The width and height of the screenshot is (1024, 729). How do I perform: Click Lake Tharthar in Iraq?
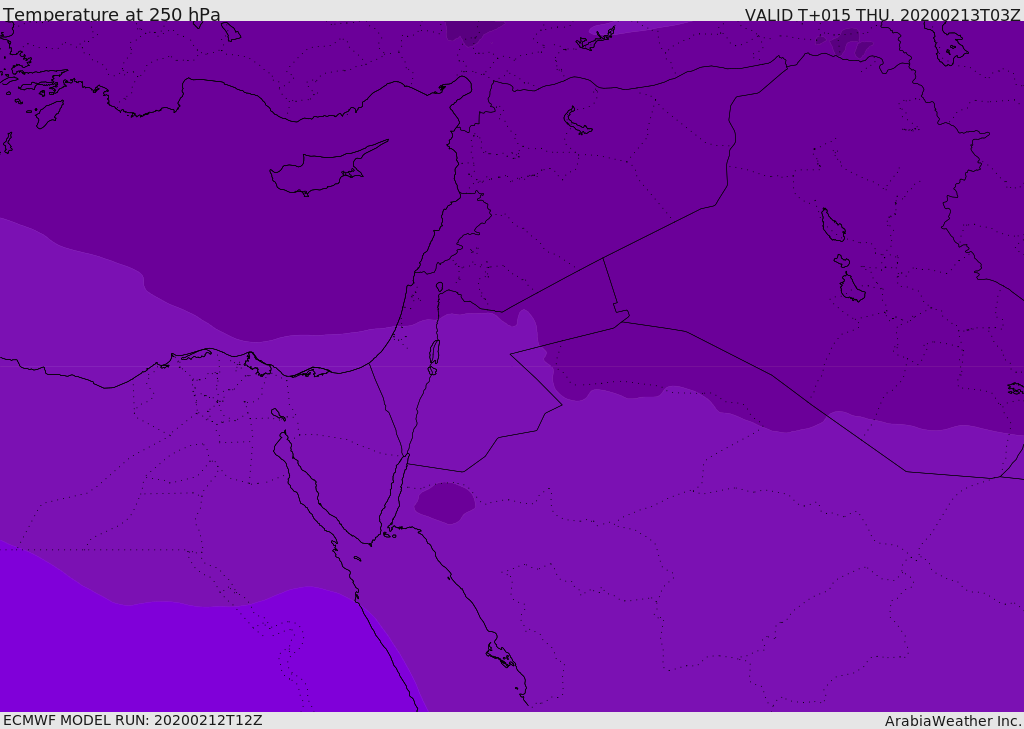[x=832, y=225]
